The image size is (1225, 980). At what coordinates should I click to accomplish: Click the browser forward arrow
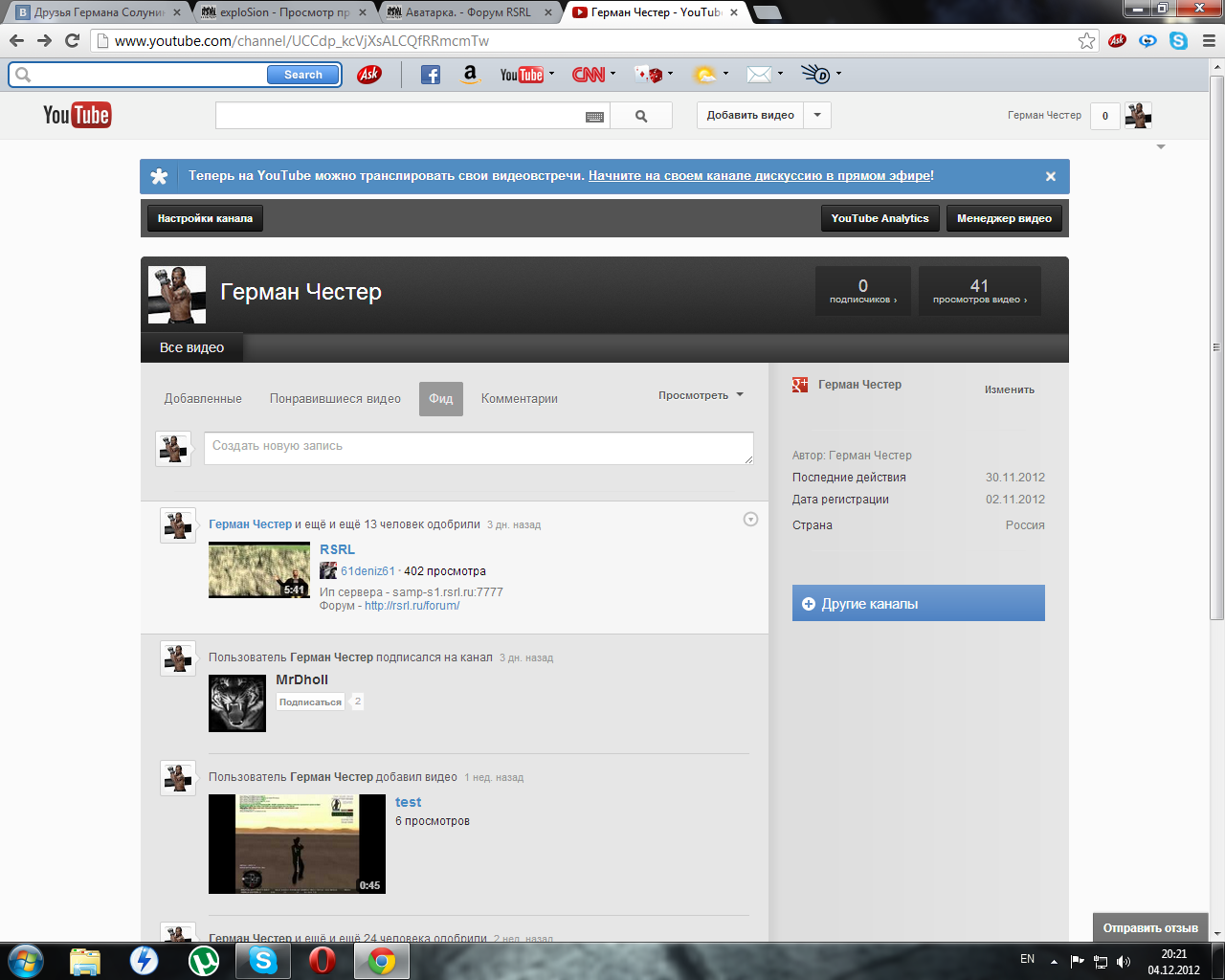click(44, 41)
